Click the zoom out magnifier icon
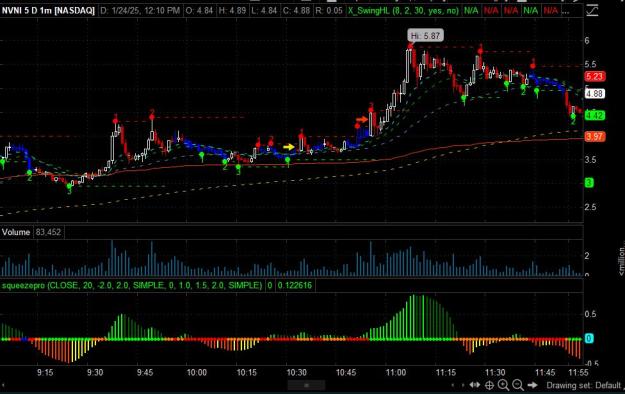 pos(518,385)
